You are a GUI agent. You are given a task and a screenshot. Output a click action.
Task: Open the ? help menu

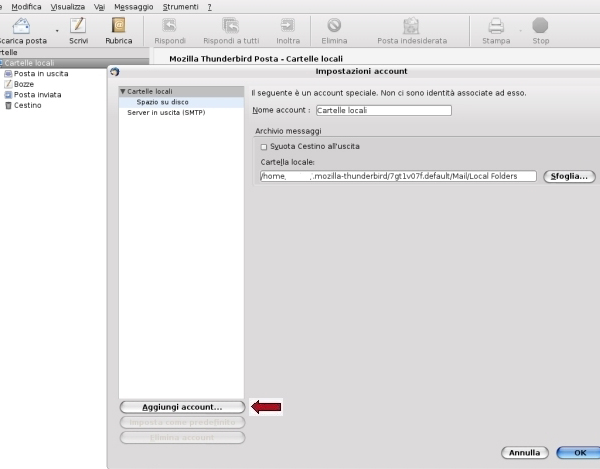click(210, 7)
